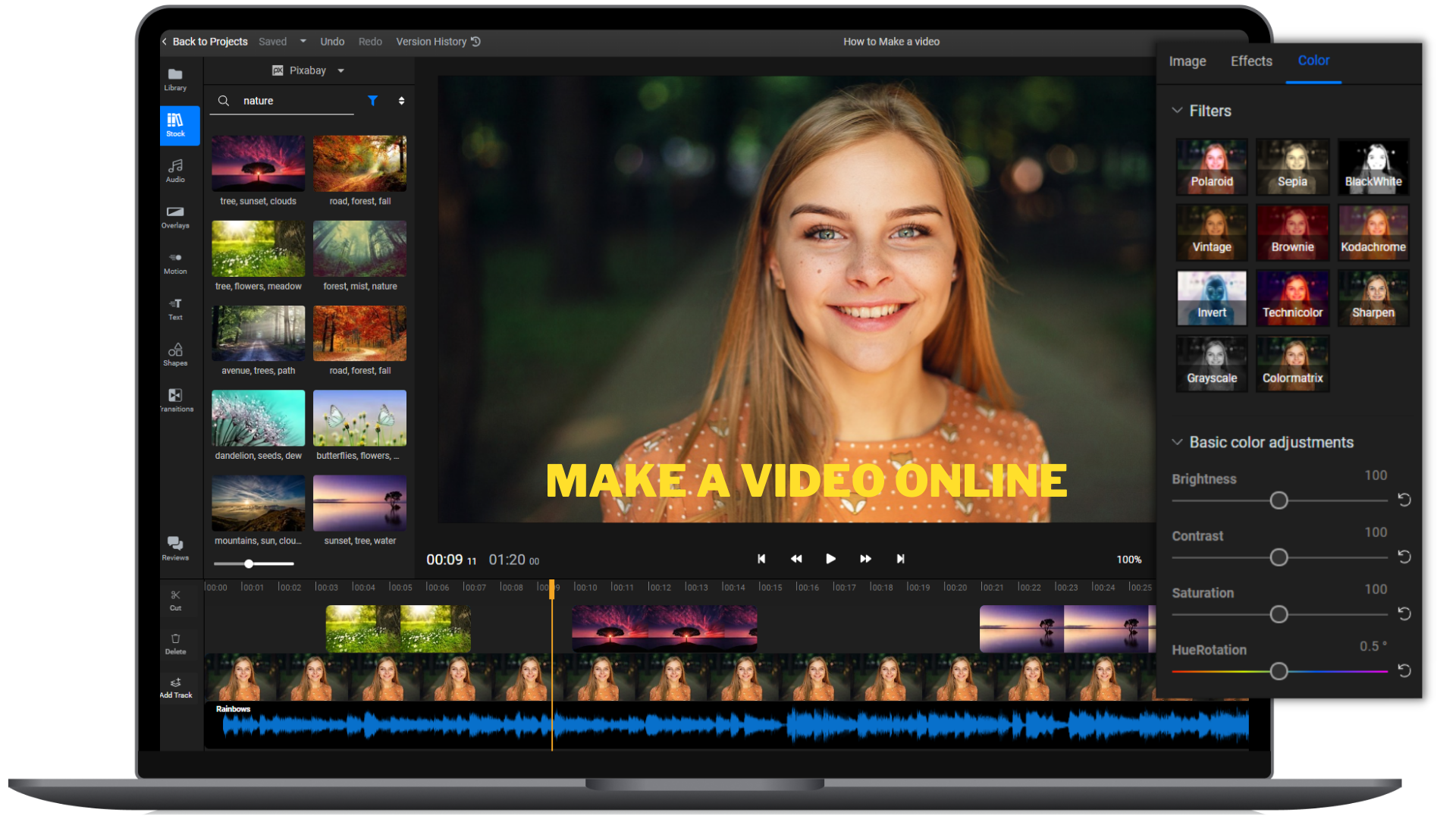This screenshot has width=1456, height=819.
Task: Apply the Technicolor filter
Action: click(1292, 298)
